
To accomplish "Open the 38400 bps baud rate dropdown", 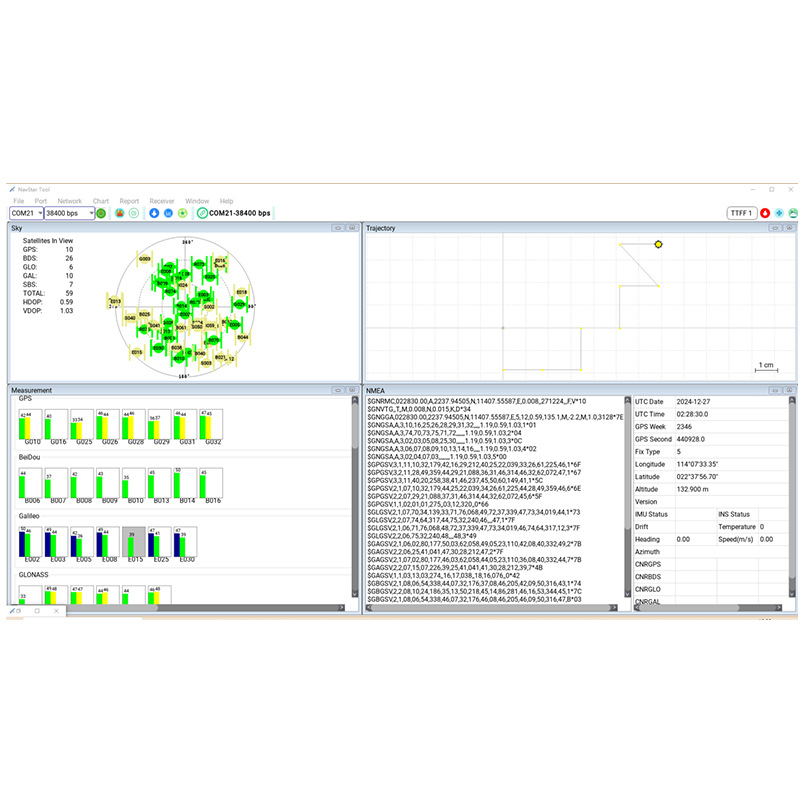I will pos(69,213).
